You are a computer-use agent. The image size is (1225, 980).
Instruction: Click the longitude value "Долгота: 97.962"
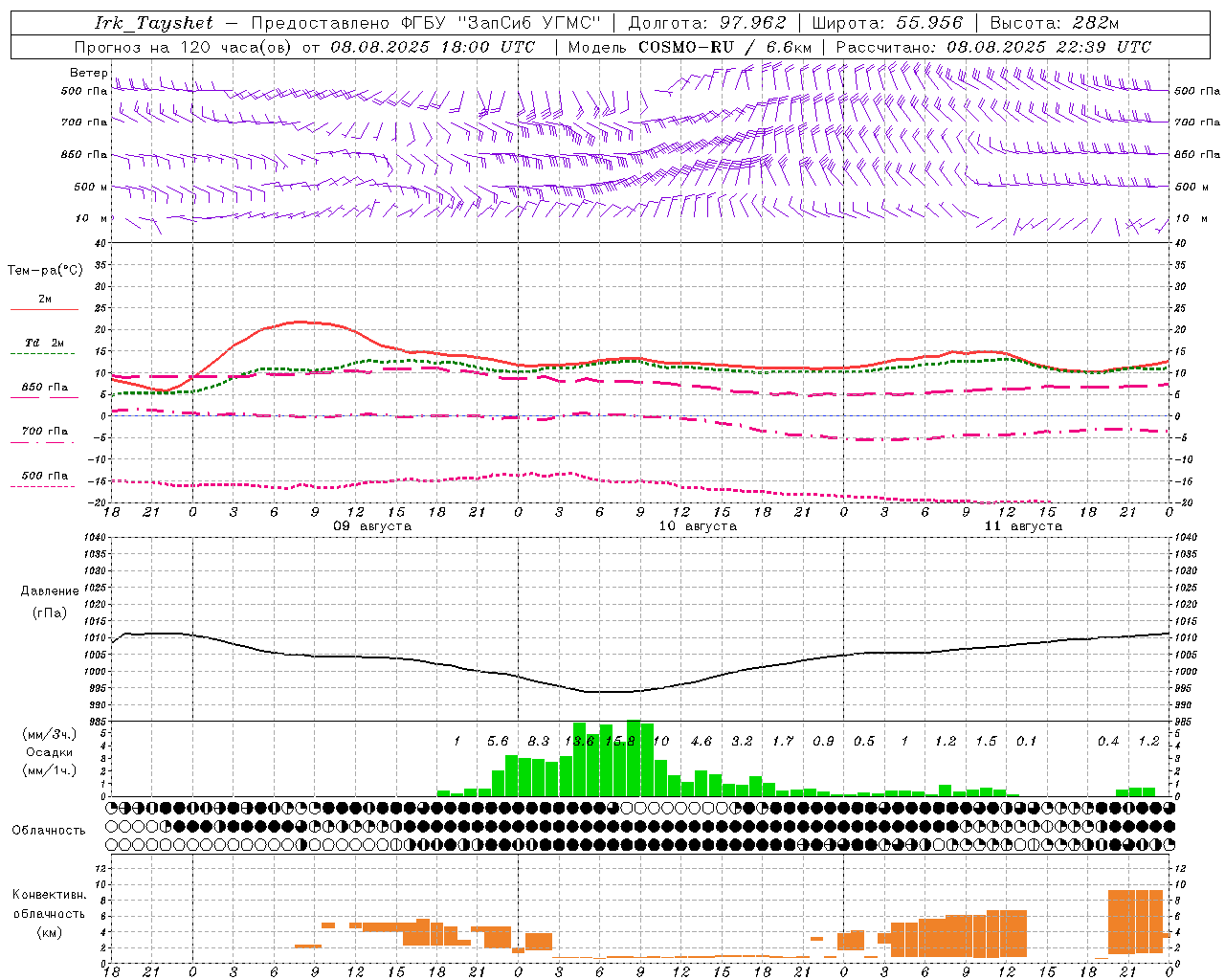pos(706,23)
